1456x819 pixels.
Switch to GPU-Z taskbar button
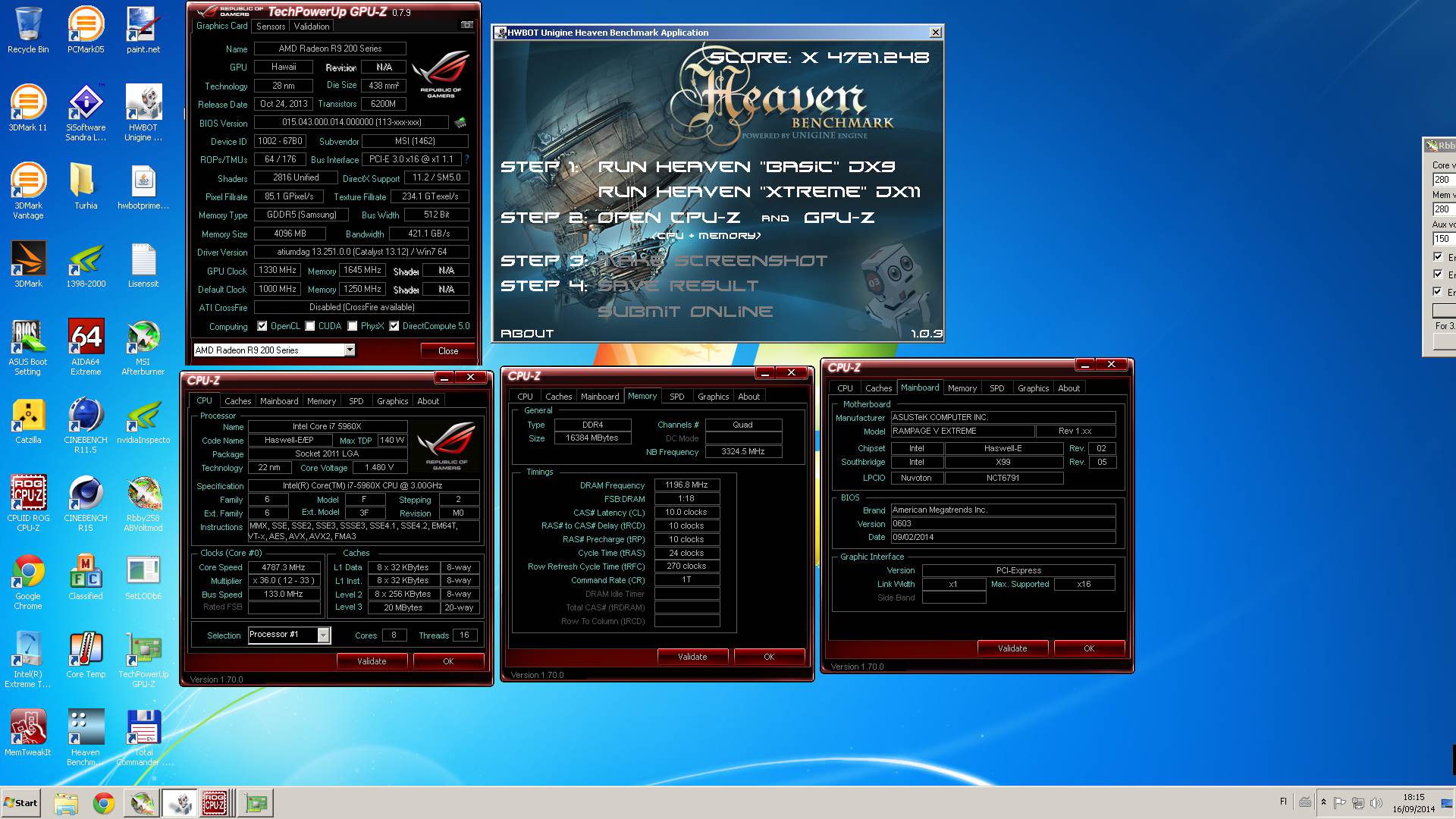pyautogui.click(x=256, y=803)
